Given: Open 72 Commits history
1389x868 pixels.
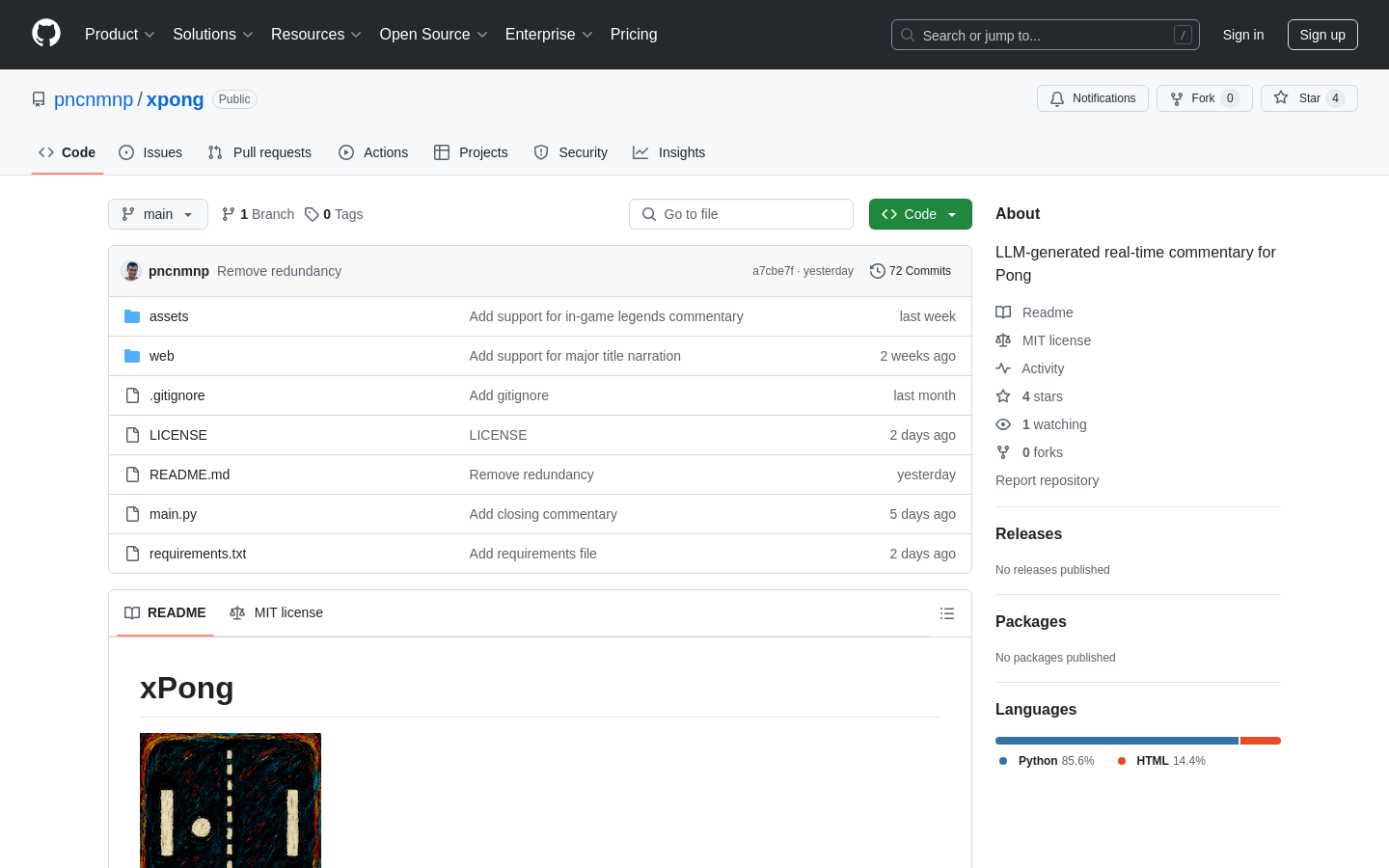Looking at the screenshot, I should coord(910,271).
